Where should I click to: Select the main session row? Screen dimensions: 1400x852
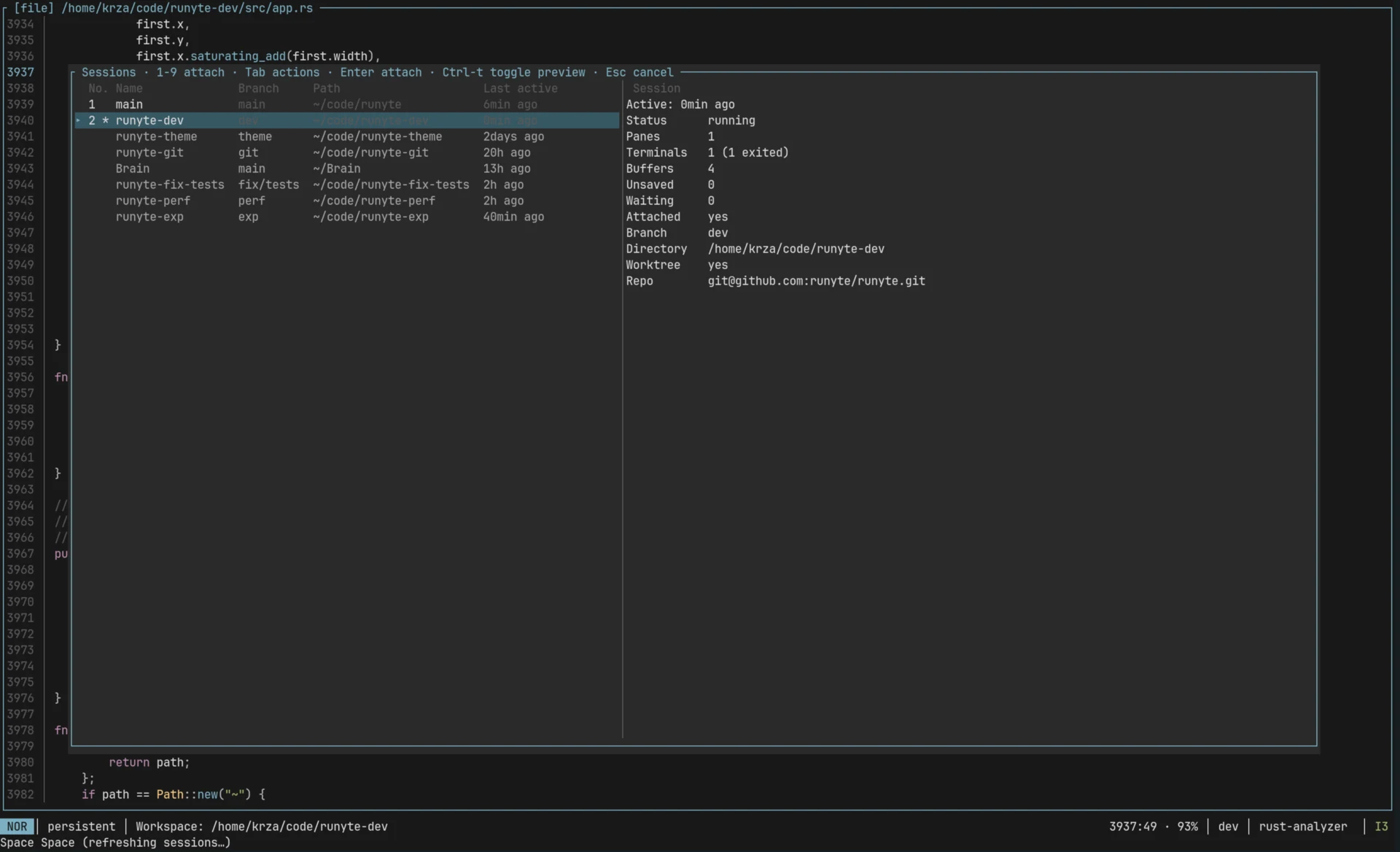[x=347, y=104]
